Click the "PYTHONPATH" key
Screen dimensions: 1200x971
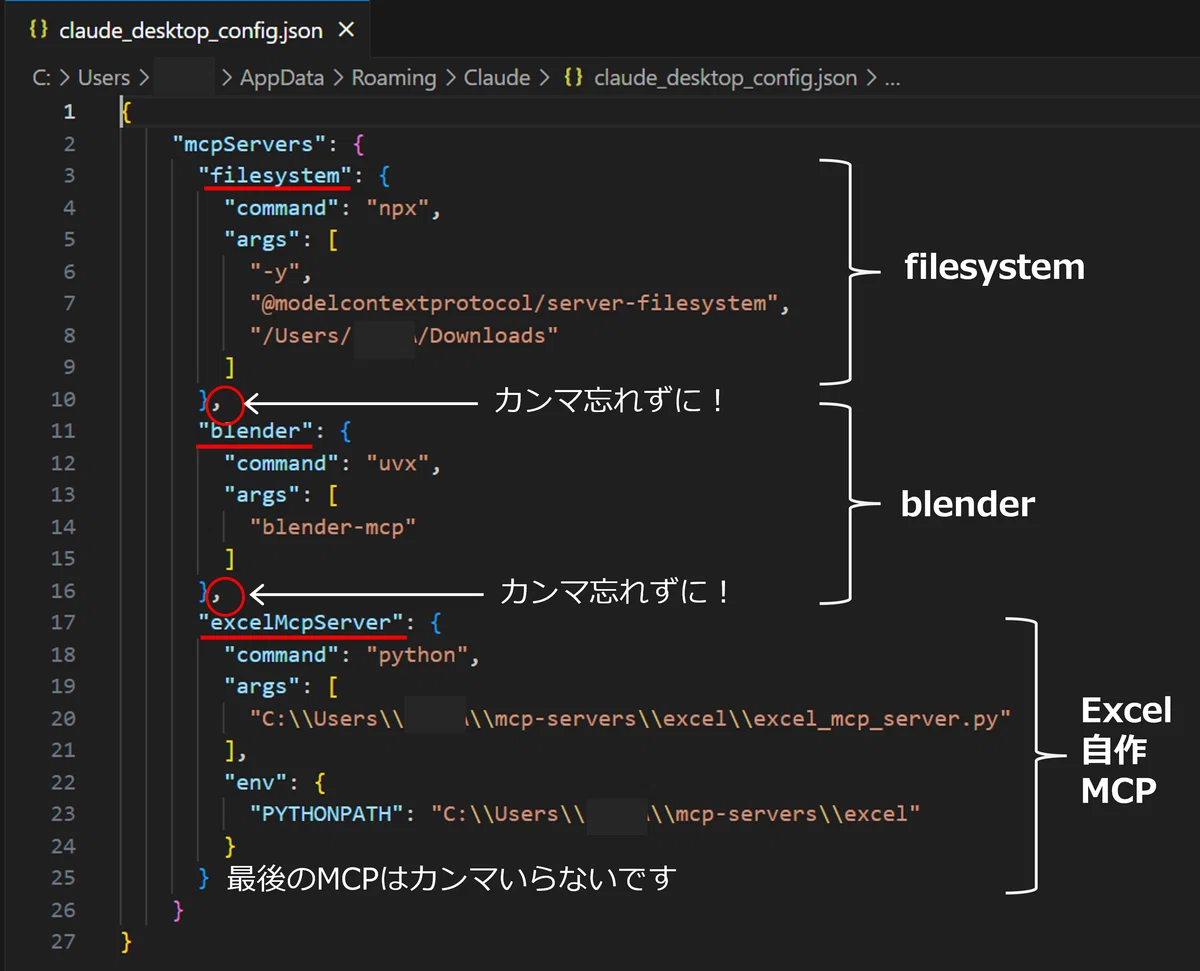tap(327, 815)
